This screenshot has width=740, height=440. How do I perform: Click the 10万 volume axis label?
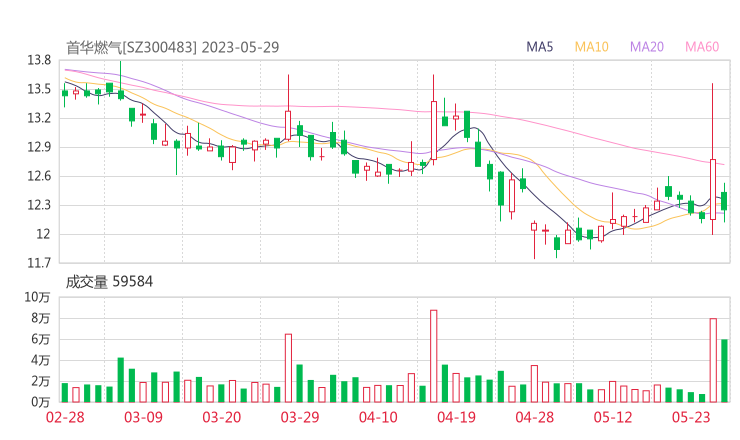pos(38,297)
